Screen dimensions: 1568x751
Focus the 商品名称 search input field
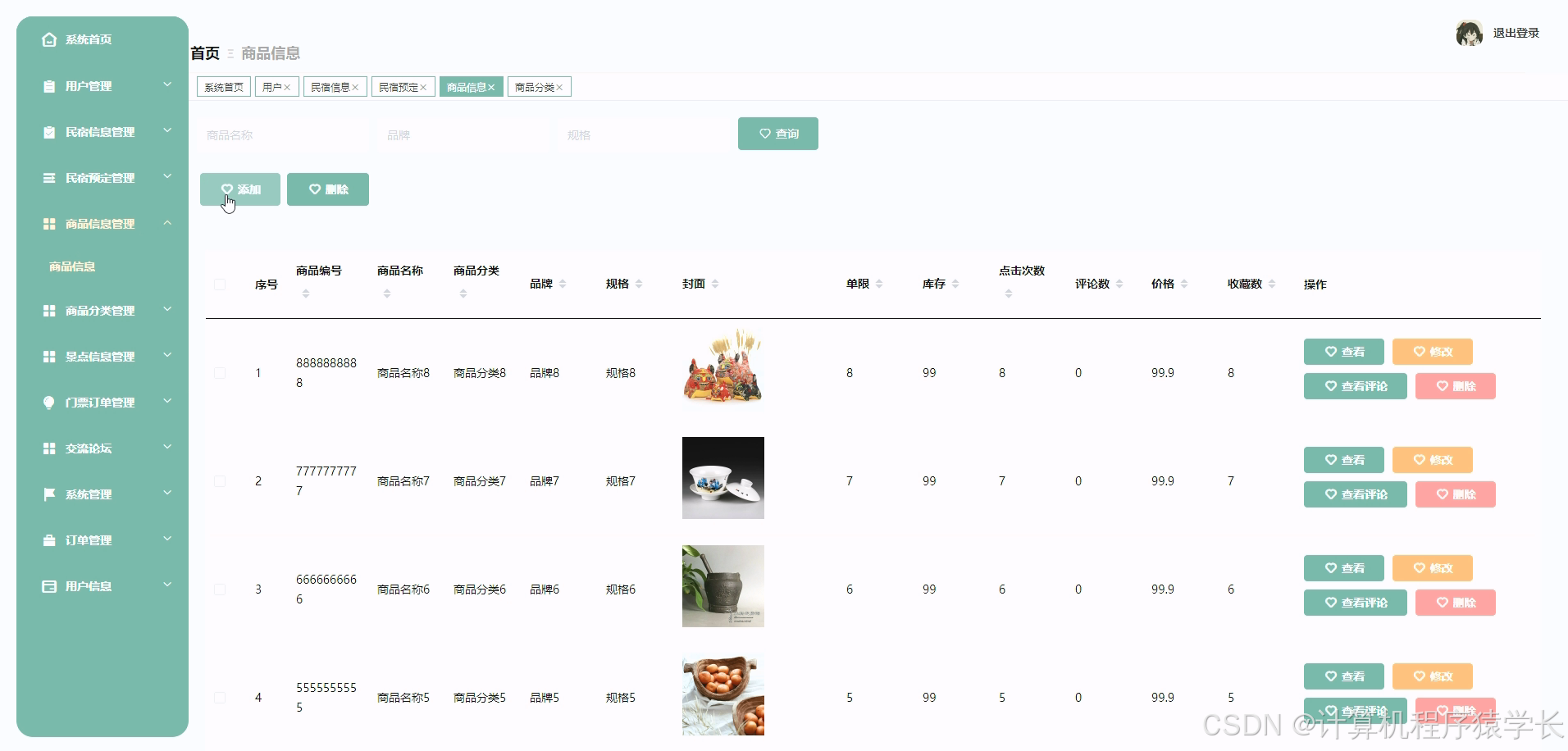pyautogui.click(x=284, y=134)
